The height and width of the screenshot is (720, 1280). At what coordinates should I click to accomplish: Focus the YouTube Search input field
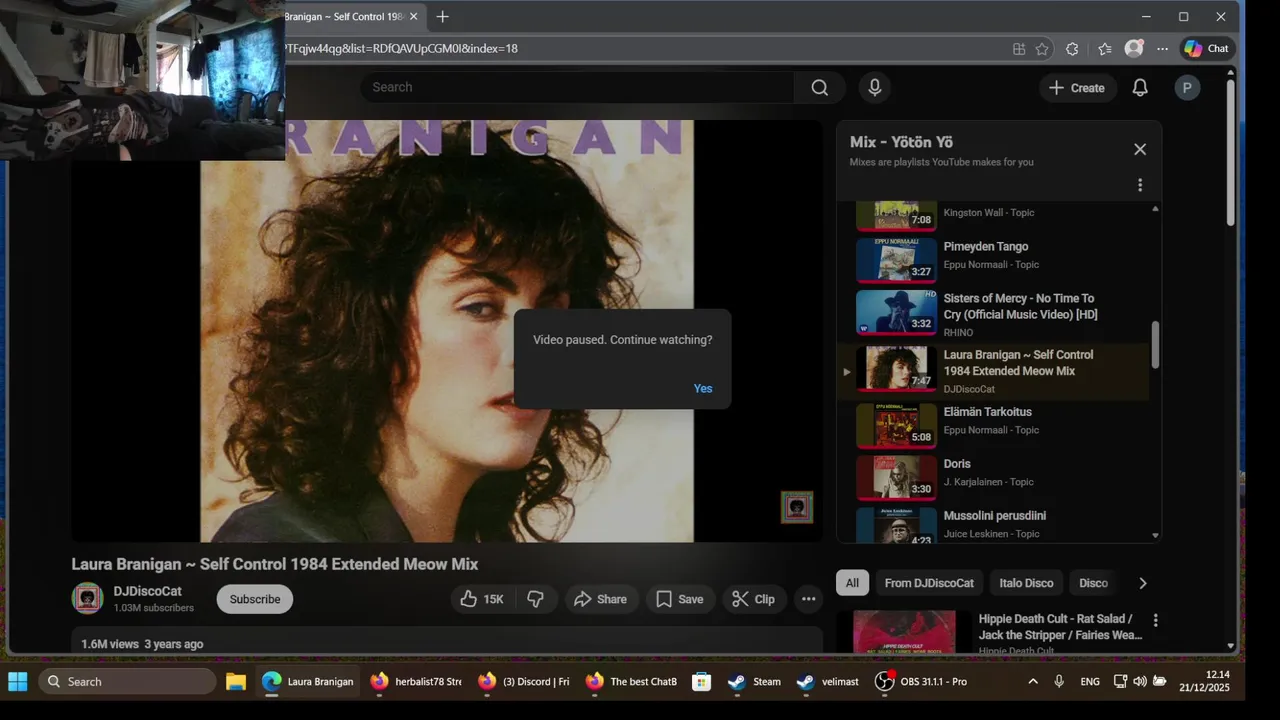pos(578,87)
